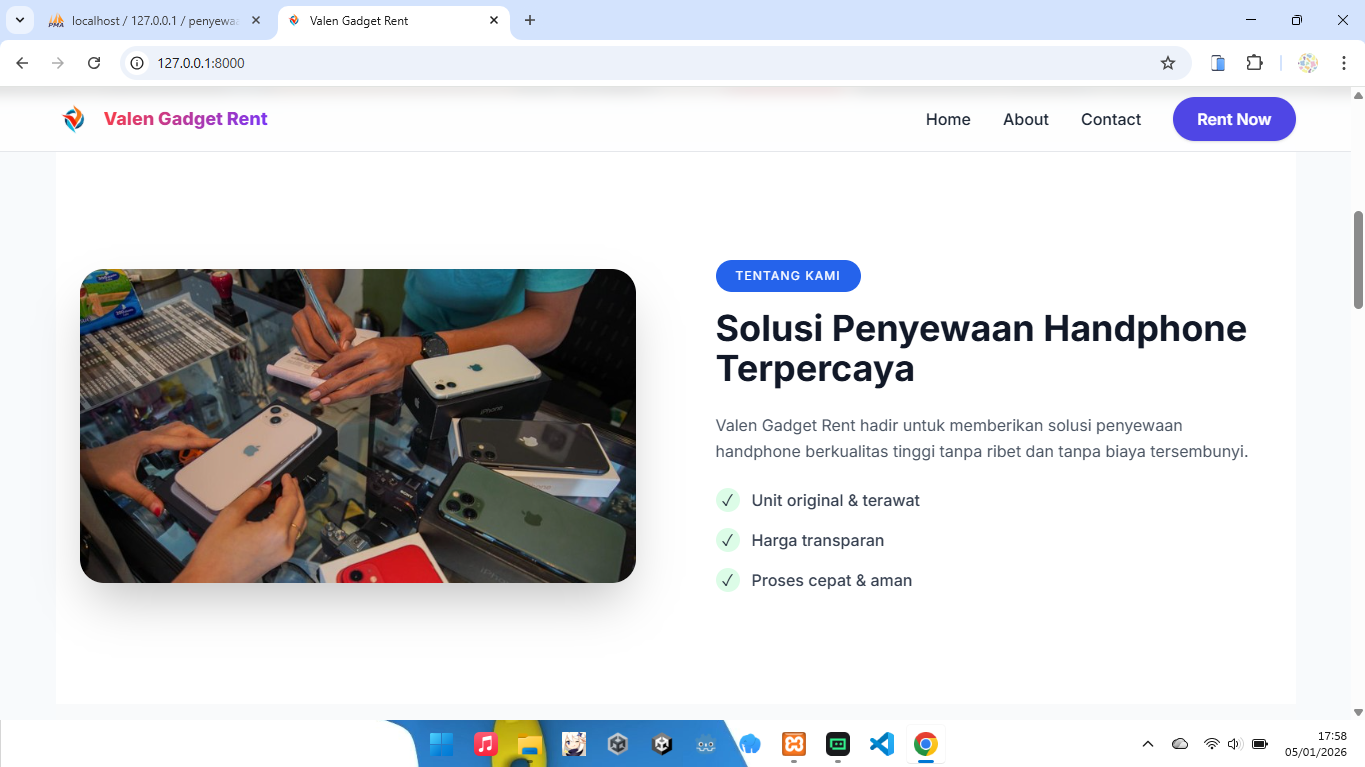Open the Contact link
The width and height of the screenshot is (1365, 767).
click(1110, 119)
